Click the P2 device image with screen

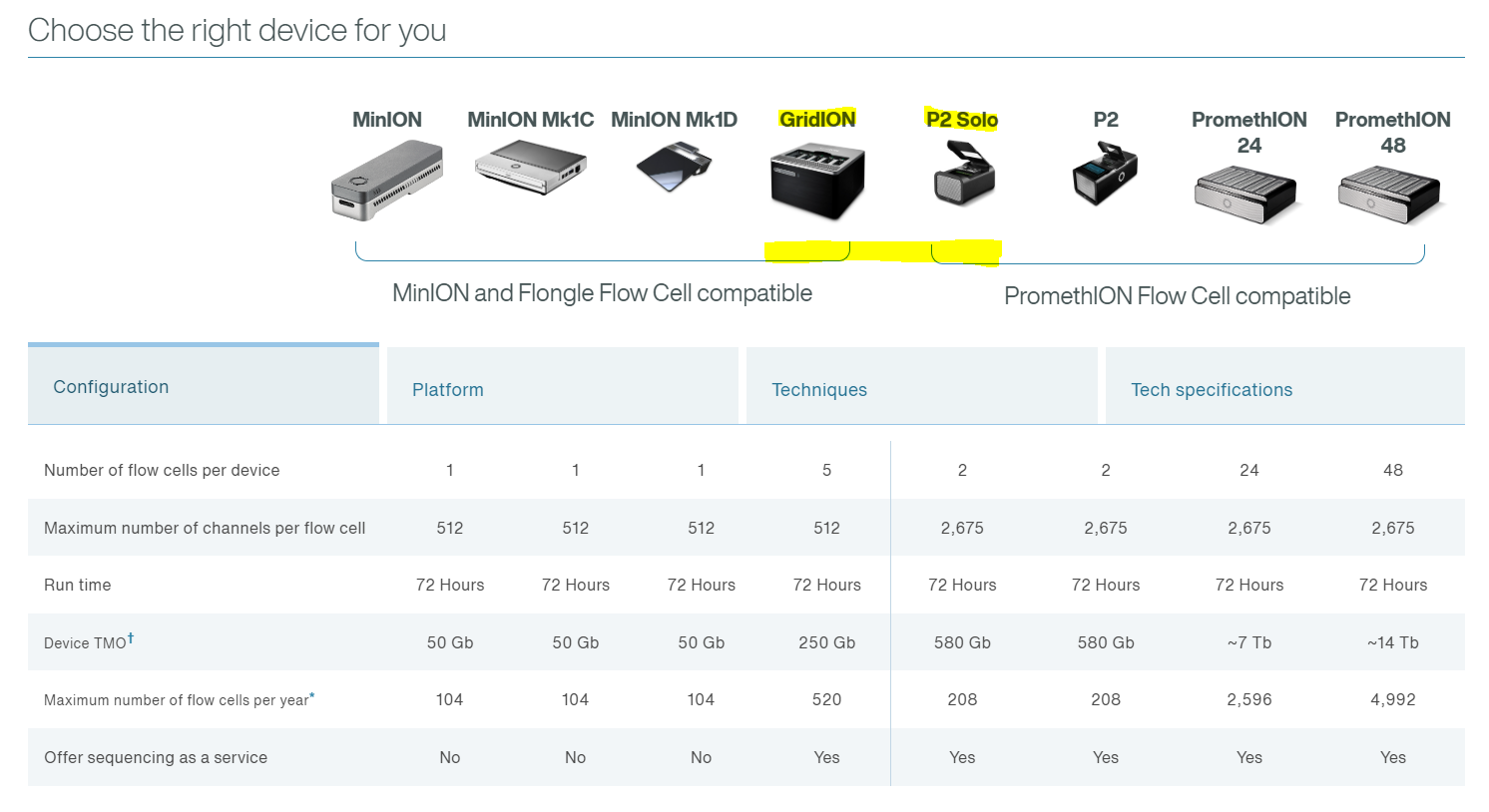pyautogui.click(x=1106, y=173)
